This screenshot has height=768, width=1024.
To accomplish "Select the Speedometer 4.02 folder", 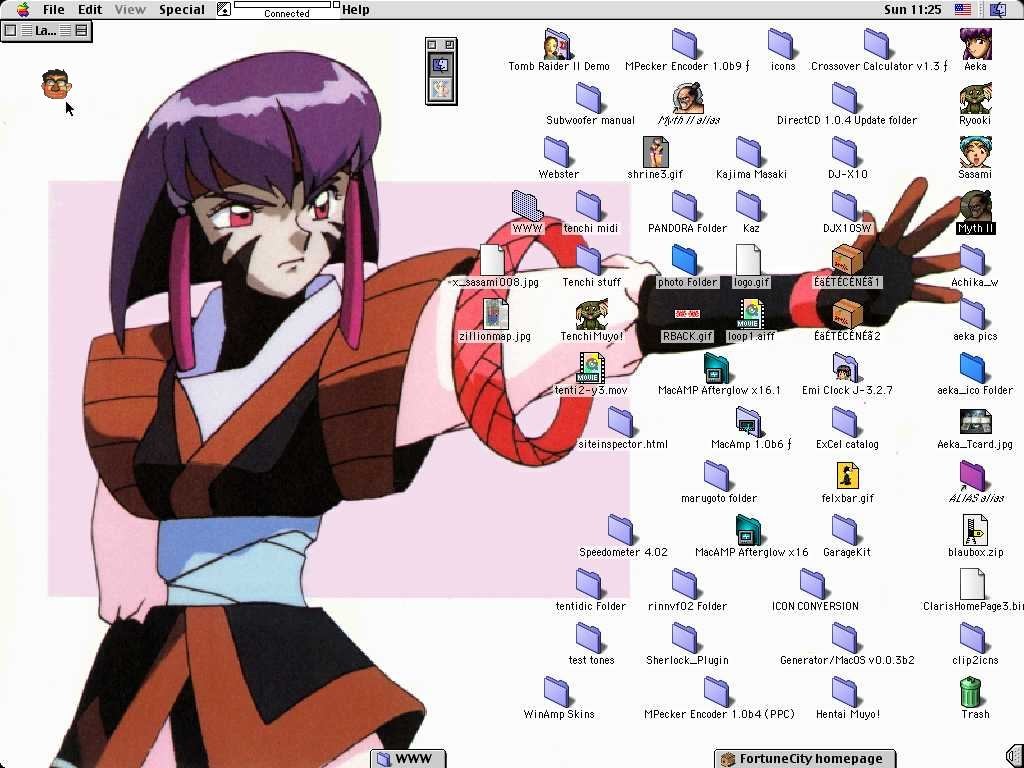I will click(x=621, y=530).
